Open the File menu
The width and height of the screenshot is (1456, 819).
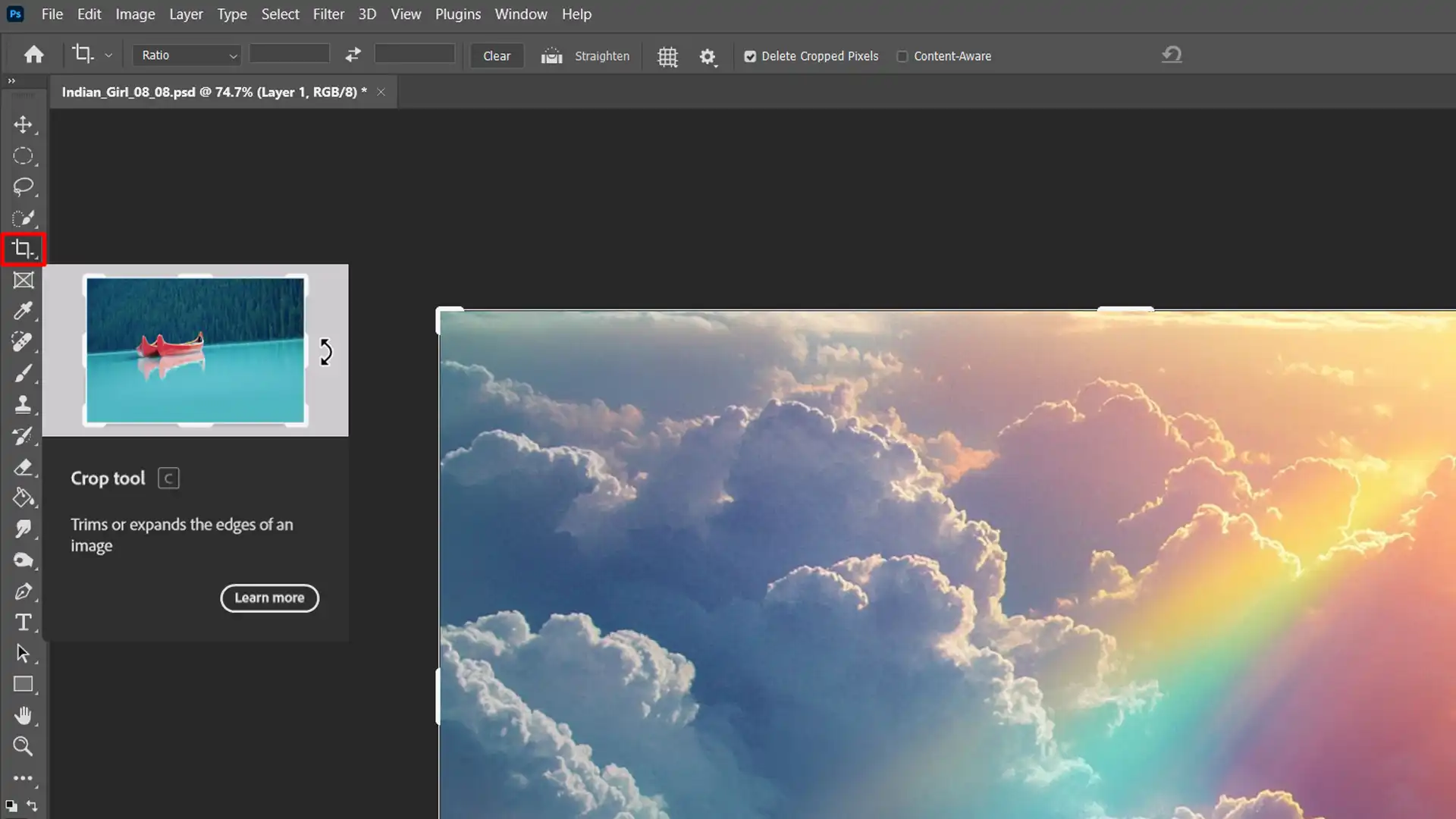(52, 14)
